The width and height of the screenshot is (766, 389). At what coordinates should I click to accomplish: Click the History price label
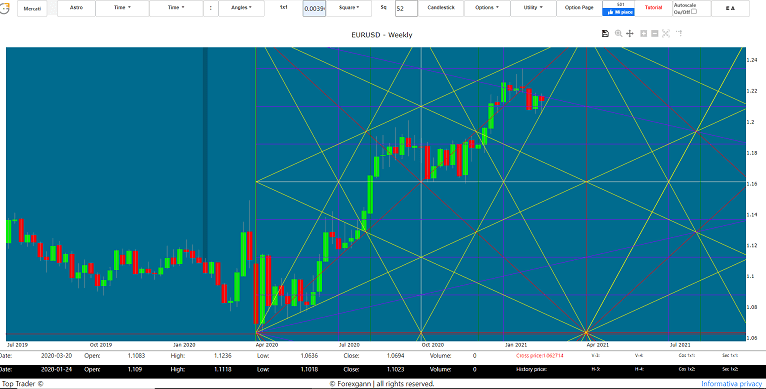click(x=532, y=369)
